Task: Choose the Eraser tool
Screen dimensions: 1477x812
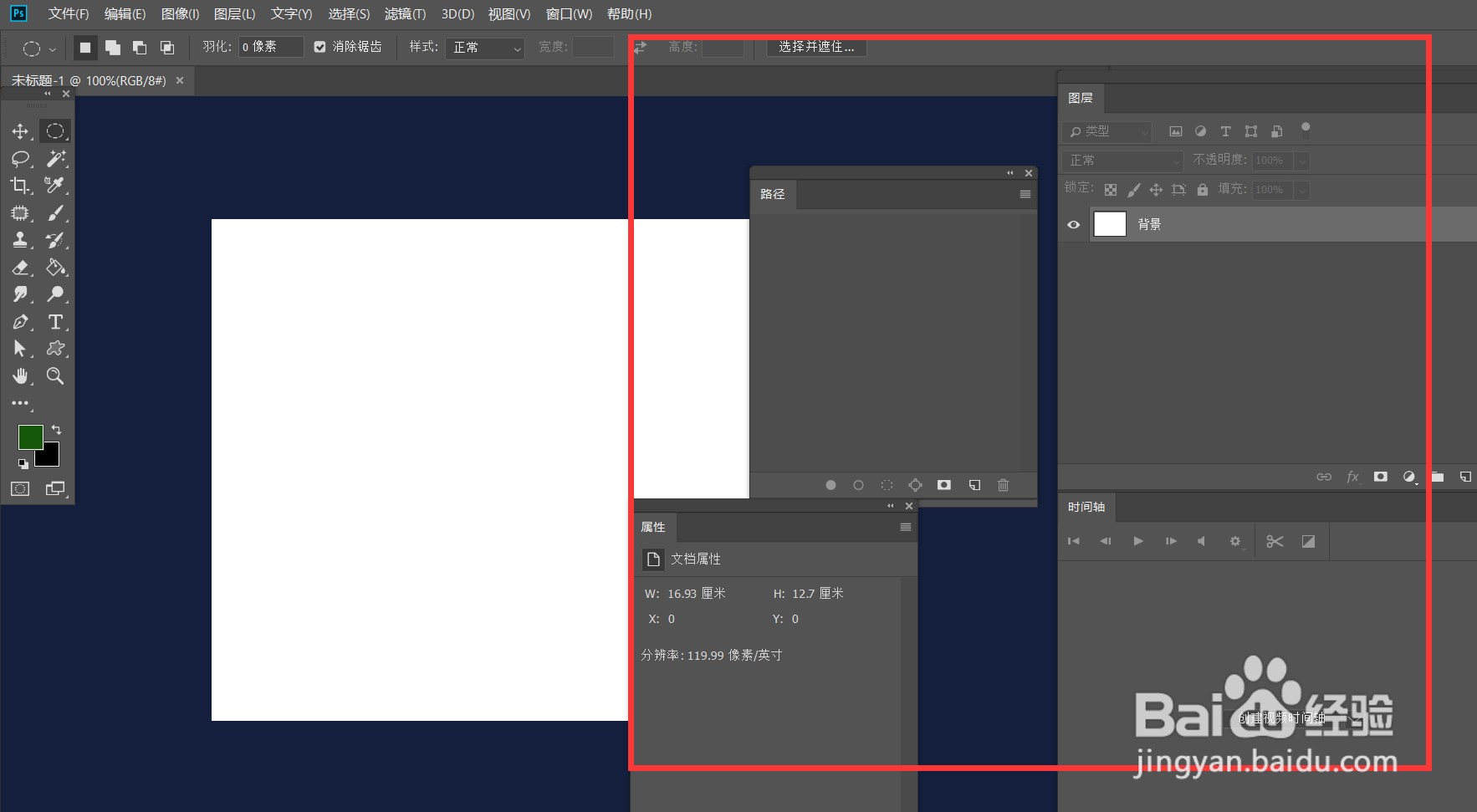Action: (20, 268)
